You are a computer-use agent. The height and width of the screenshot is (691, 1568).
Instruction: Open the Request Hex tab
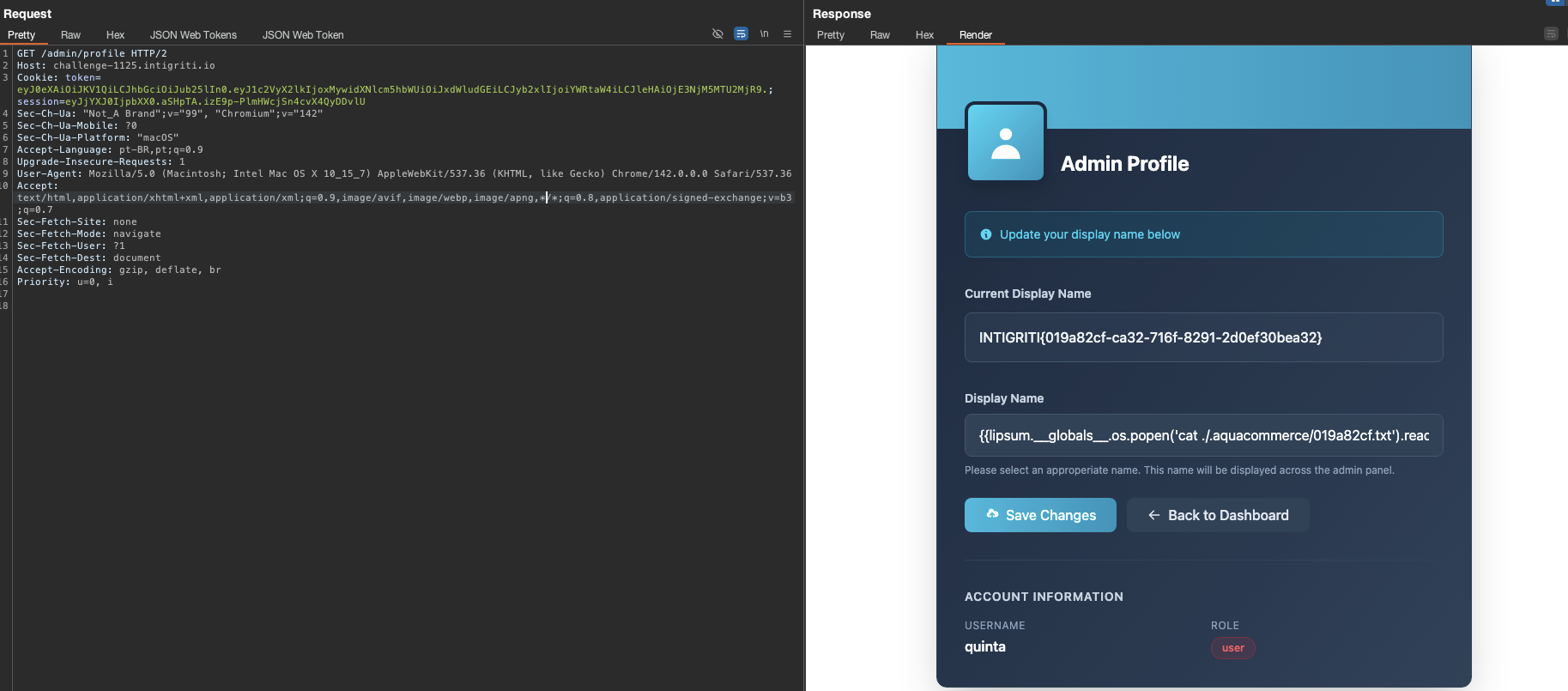click(115, 35)
